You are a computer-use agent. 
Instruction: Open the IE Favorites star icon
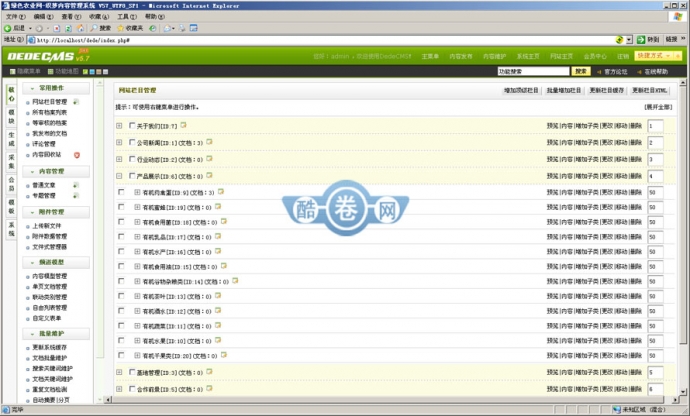[121, 28]
